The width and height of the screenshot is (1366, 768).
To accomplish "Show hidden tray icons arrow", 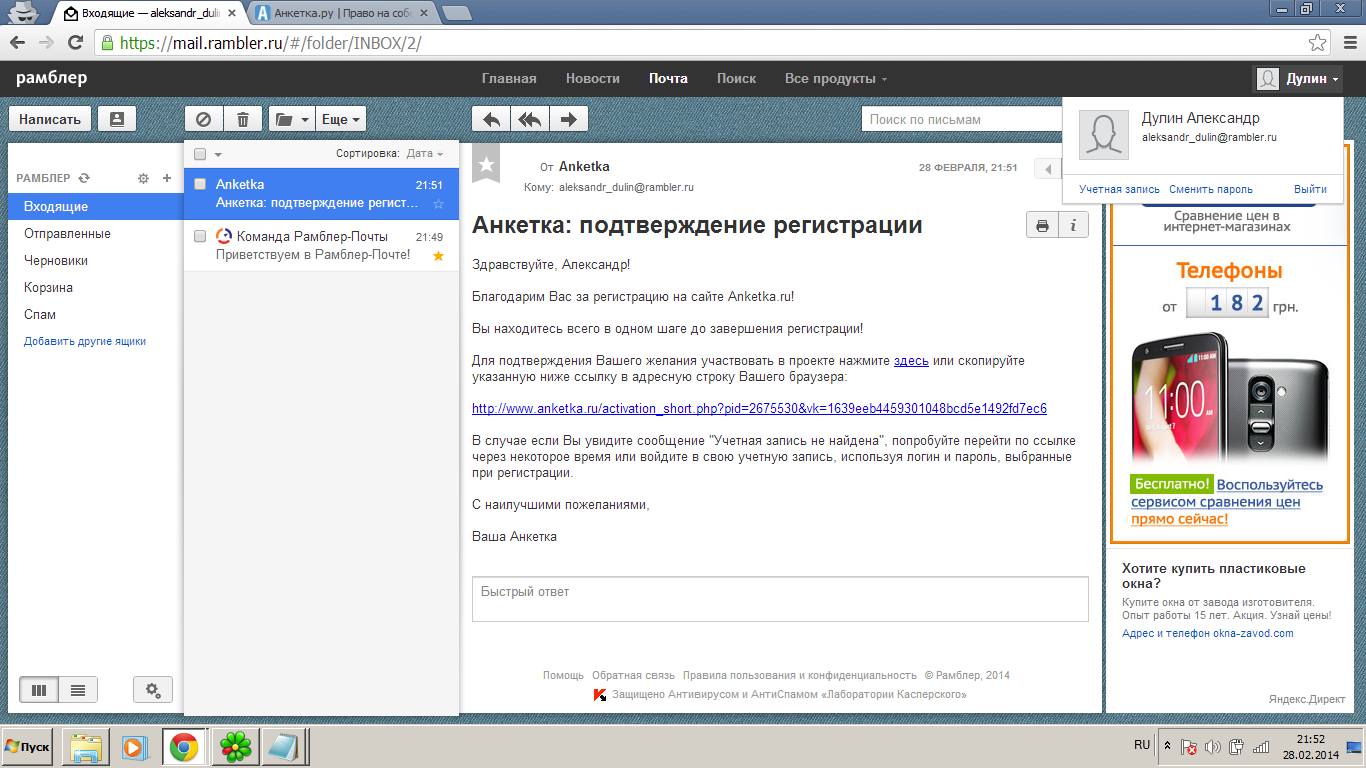I will (x=1167, y=746).
